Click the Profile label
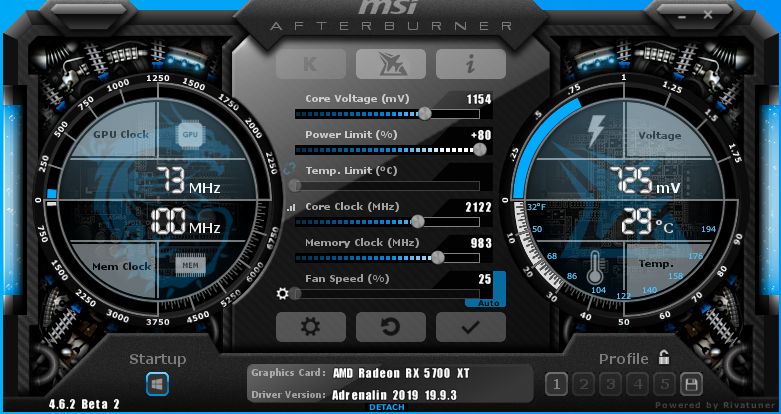Image resolution: width=781 pixels, height=414 pixels. 624,359
